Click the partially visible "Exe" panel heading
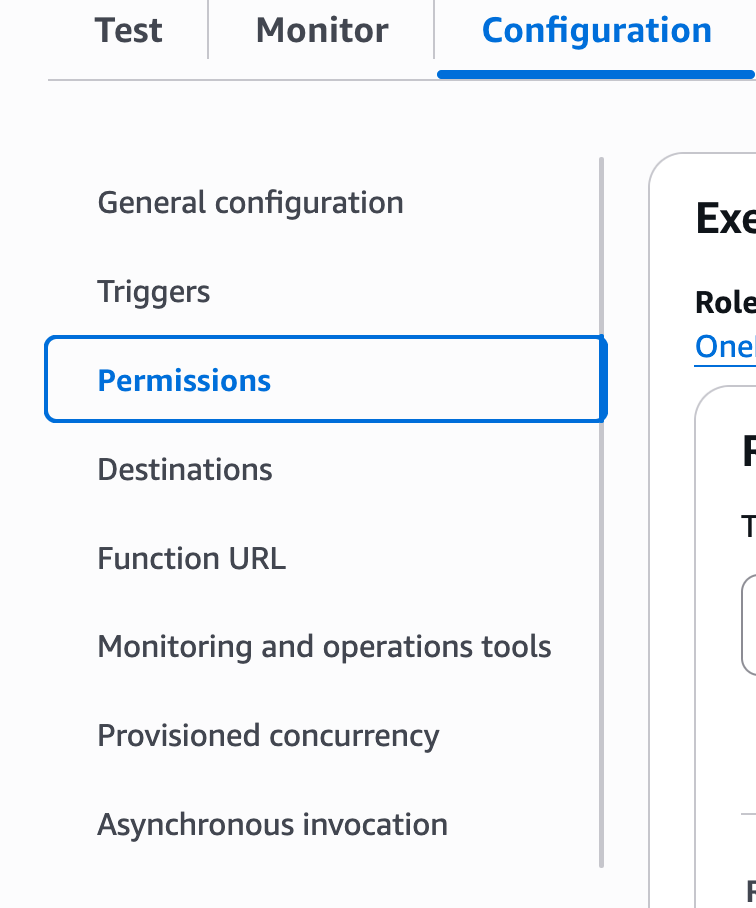Image resolution: width=756 pixels, height=908 pixels. click(x=726, y=218)
